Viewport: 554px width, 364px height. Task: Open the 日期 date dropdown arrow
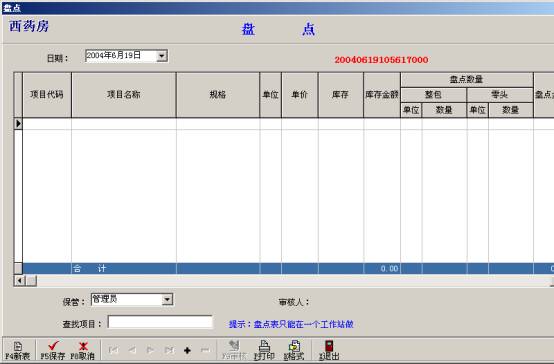[x=161, y=56]
